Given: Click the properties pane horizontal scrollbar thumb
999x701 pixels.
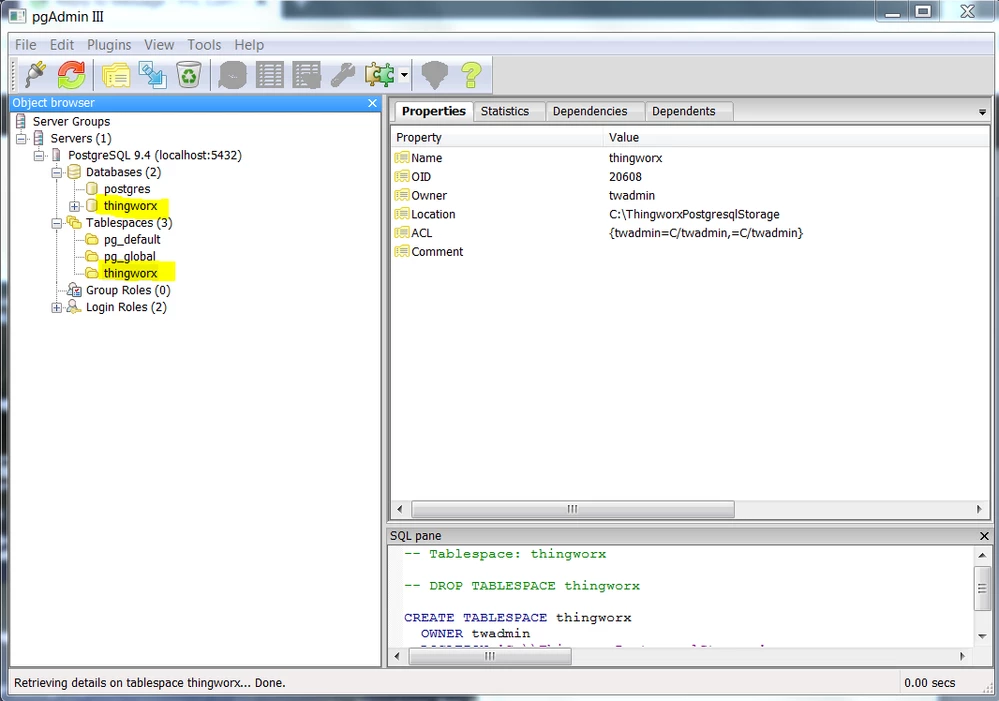Looking at the screenshot, I should pyautogui.click(x=572, y=509).
